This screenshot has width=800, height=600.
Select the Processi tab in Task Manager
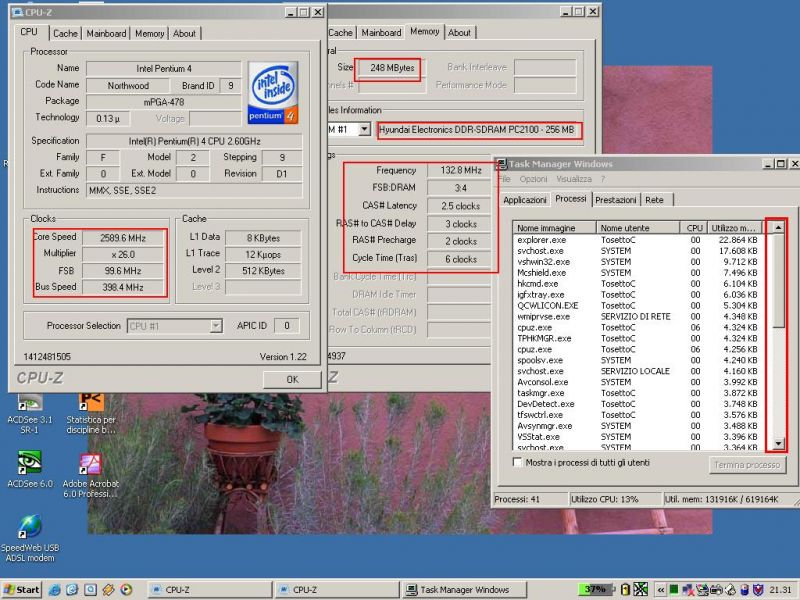(x=571, y=199)
